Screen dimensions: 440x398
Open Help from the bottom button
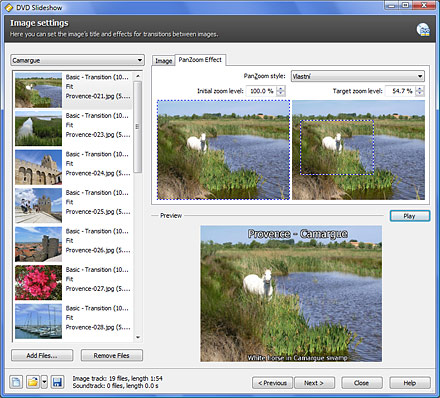(410, 383)
